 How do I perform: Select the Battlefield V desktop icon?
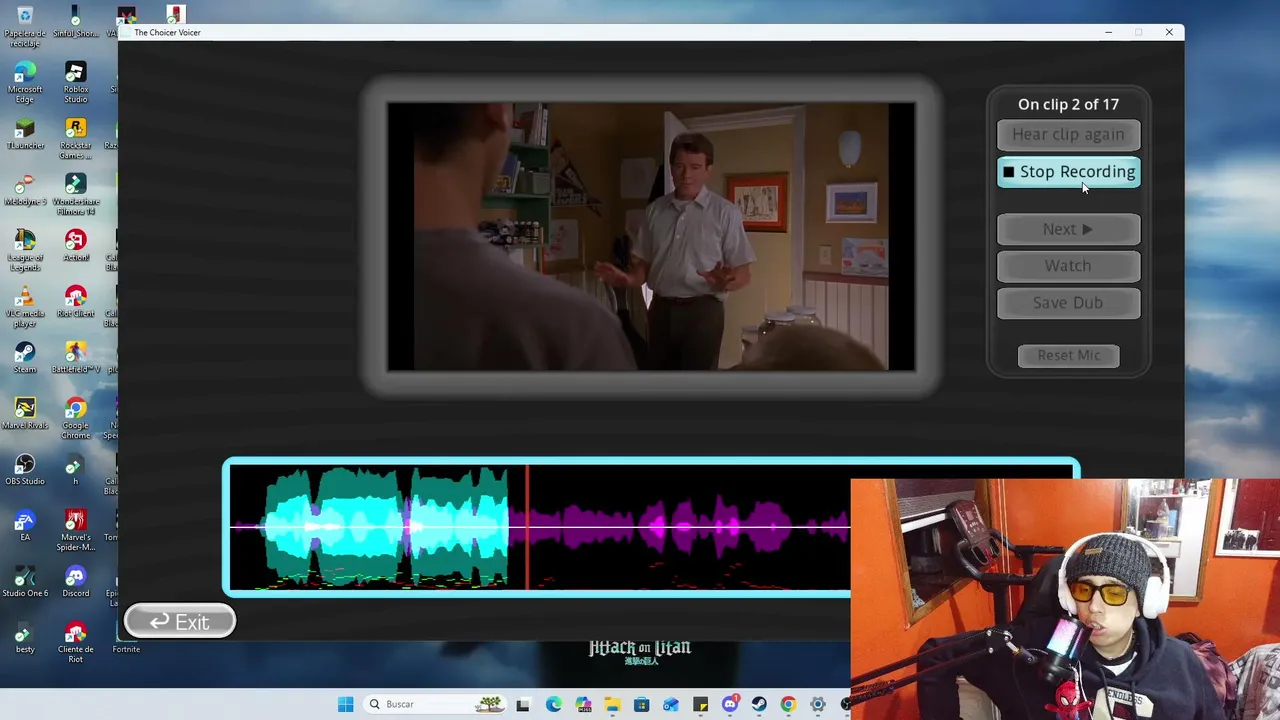tap(75, 358)
